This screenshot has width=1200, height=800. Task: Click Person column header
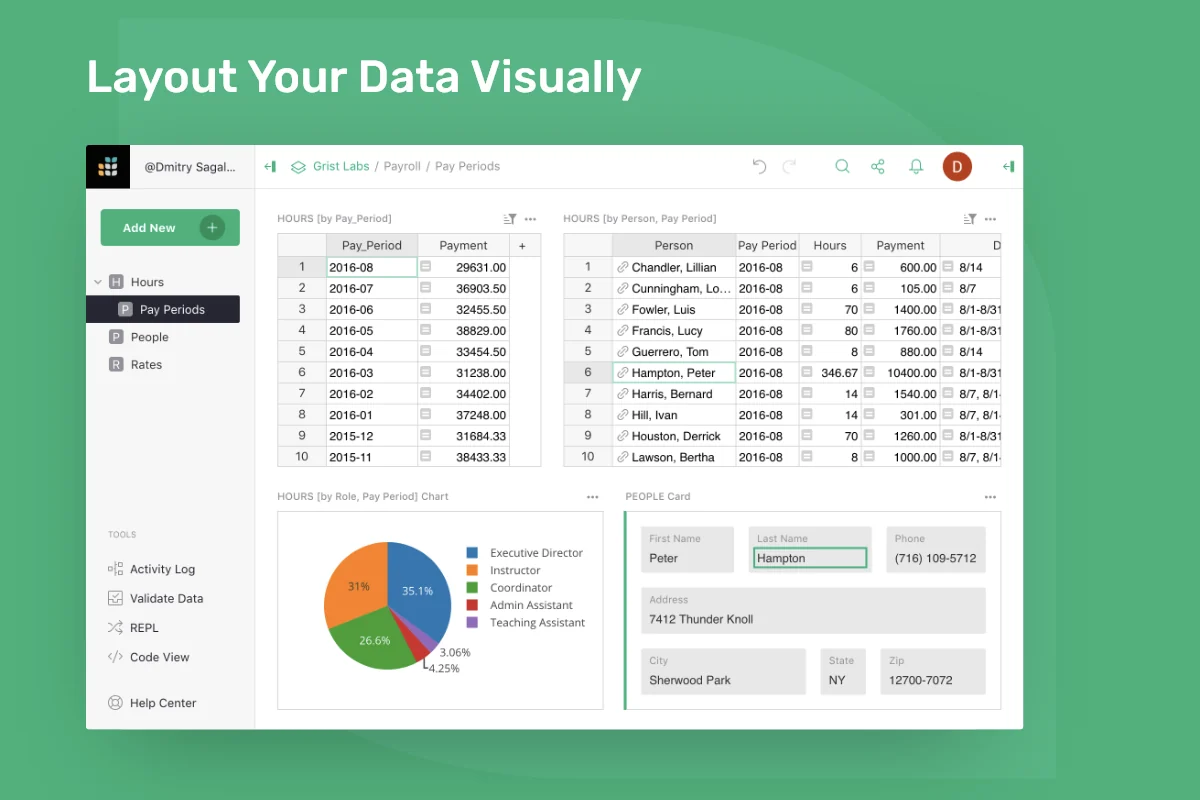tap(674, 245)
